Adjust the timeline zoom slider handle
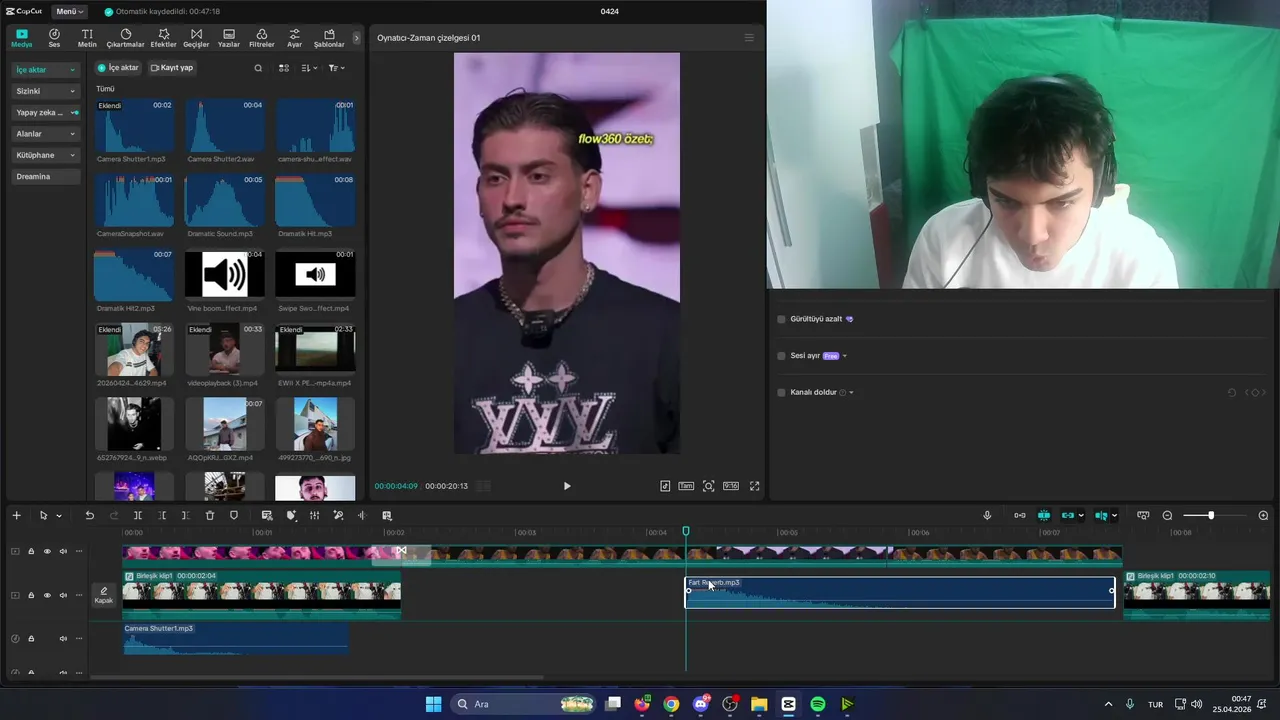The height and width of the screenshot is (720, 1280). 1211,516
